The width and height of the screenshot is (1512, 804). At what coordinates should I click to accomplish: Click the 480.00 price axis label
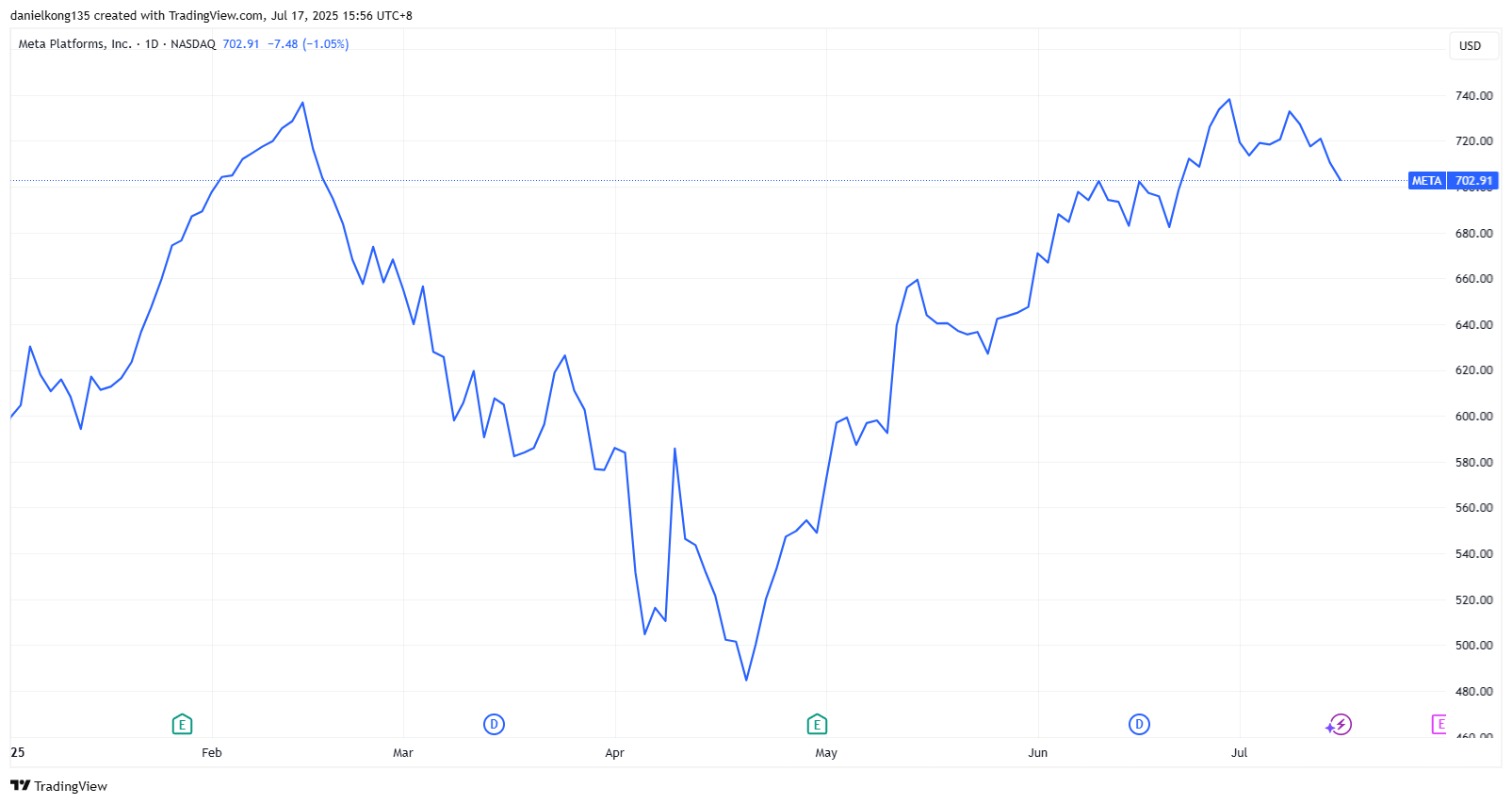[x=1473, y=691]
